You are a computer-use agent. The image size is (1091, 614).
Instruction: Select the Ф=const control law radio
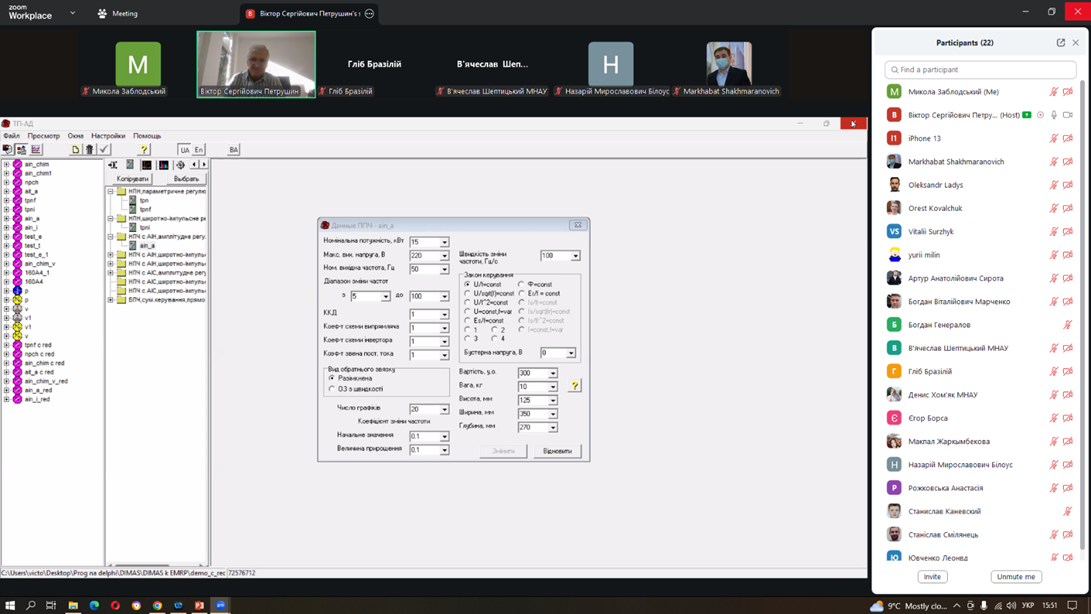521,284
